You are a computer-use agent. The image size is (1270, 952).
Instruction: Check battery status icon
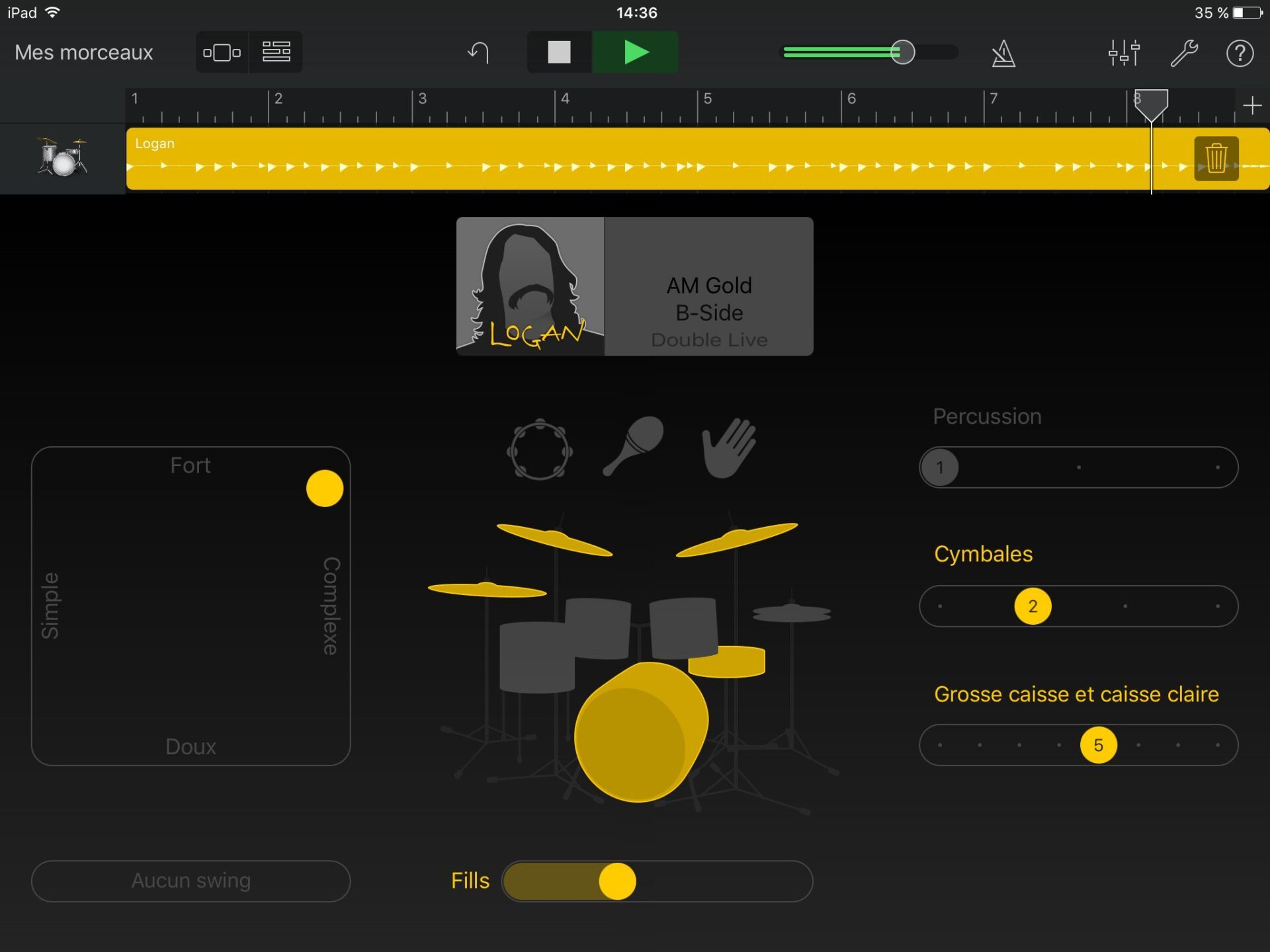coord(1247,13)
